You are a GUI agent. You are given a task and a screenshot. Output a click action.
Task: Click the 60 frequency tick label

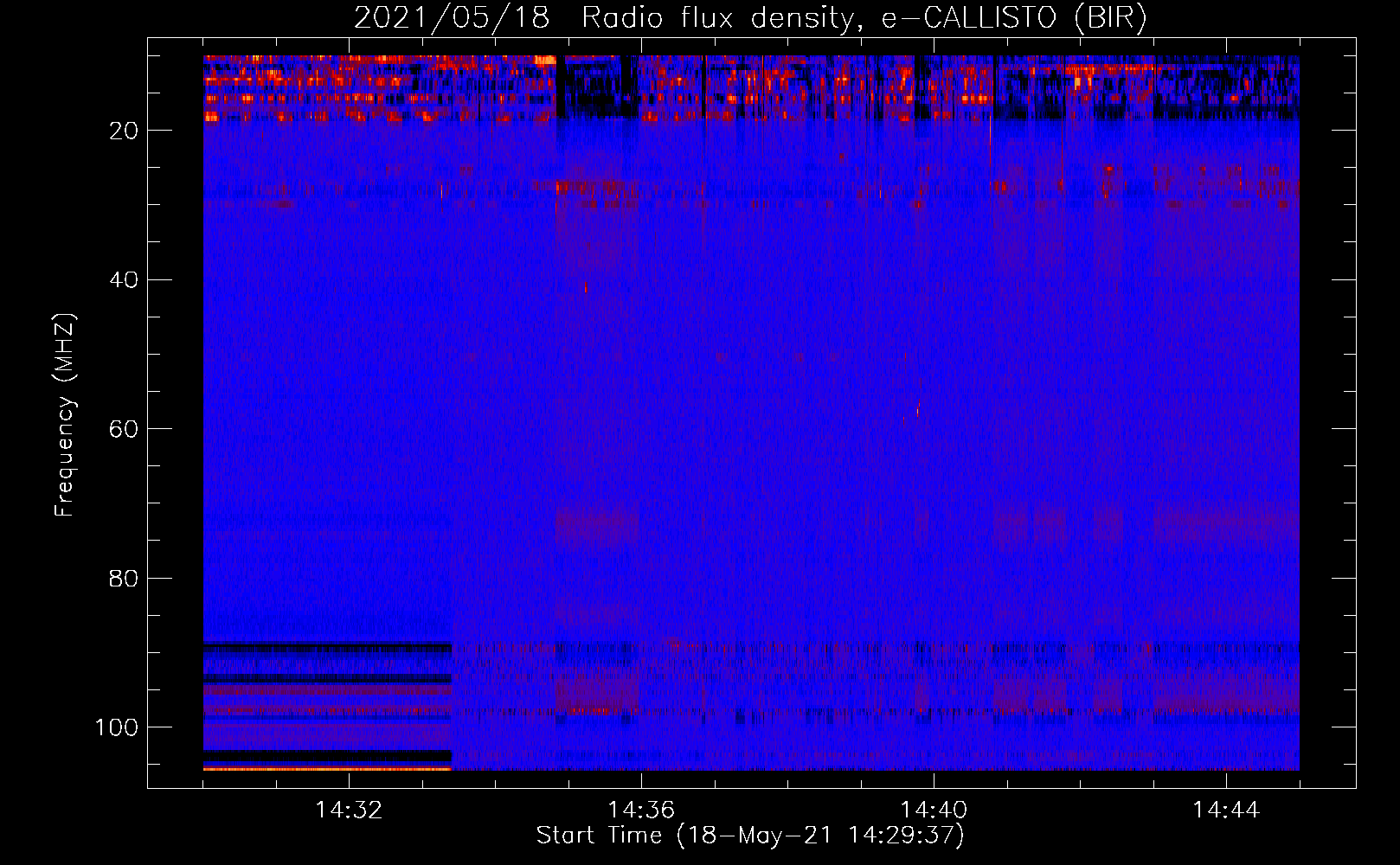125,429
